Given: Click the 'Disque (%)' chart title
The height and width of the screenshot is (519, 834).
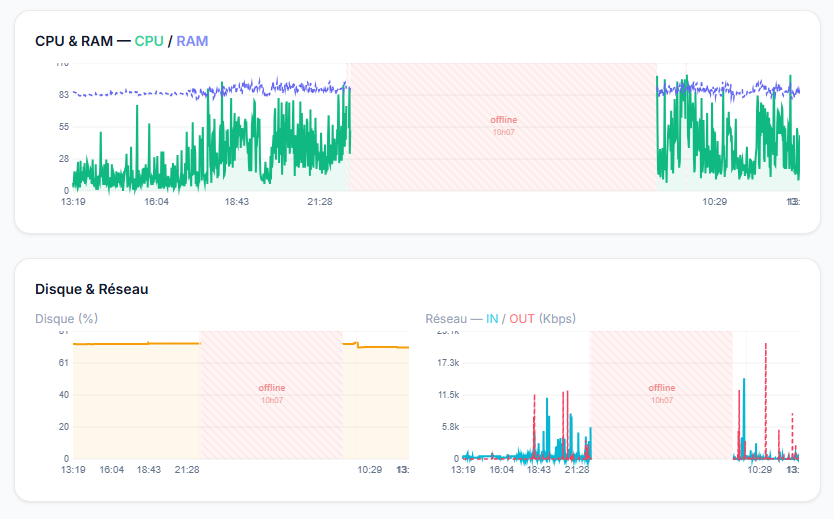Looking at the screenshot, I should click(x=66, y=319).
